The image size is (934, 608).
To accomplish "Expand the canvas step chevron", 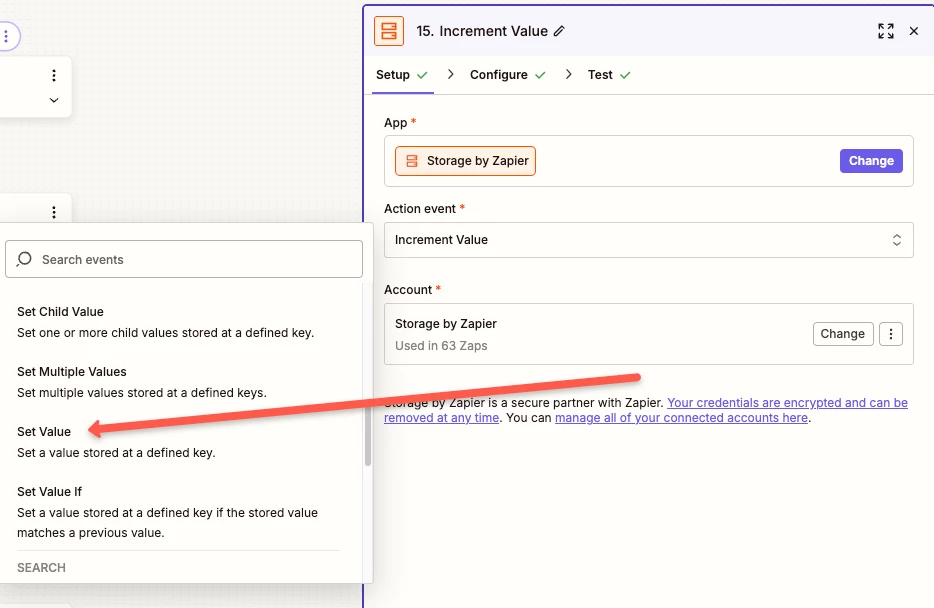I will click(54, 100).
